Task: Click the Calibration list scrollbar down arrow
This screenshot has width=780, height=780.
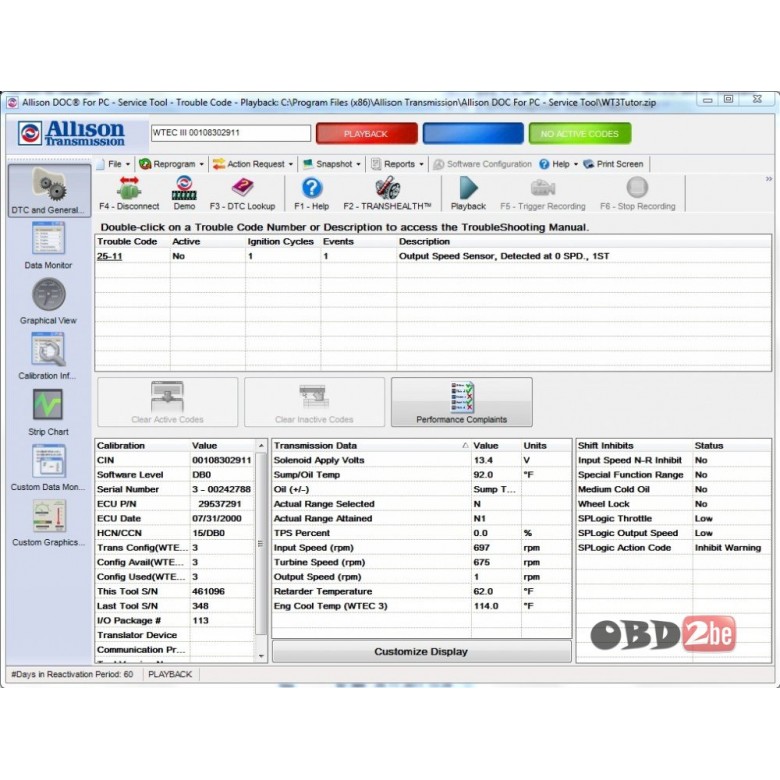Action: pyautogui.click(x=261, y=657)
